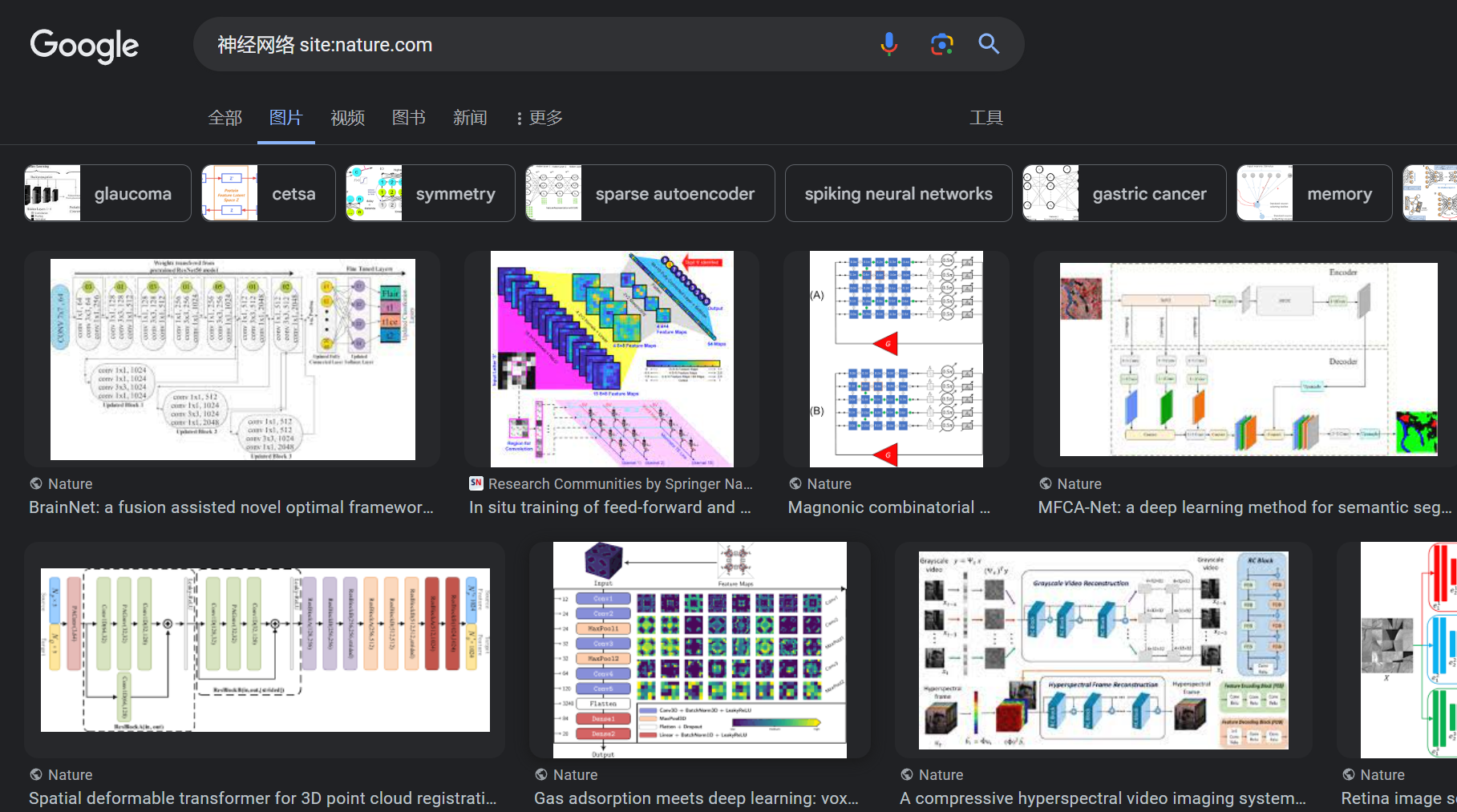Open Google Lens image search icon
Viewport: 1457px width, 812px height.
tap(941, 44)
